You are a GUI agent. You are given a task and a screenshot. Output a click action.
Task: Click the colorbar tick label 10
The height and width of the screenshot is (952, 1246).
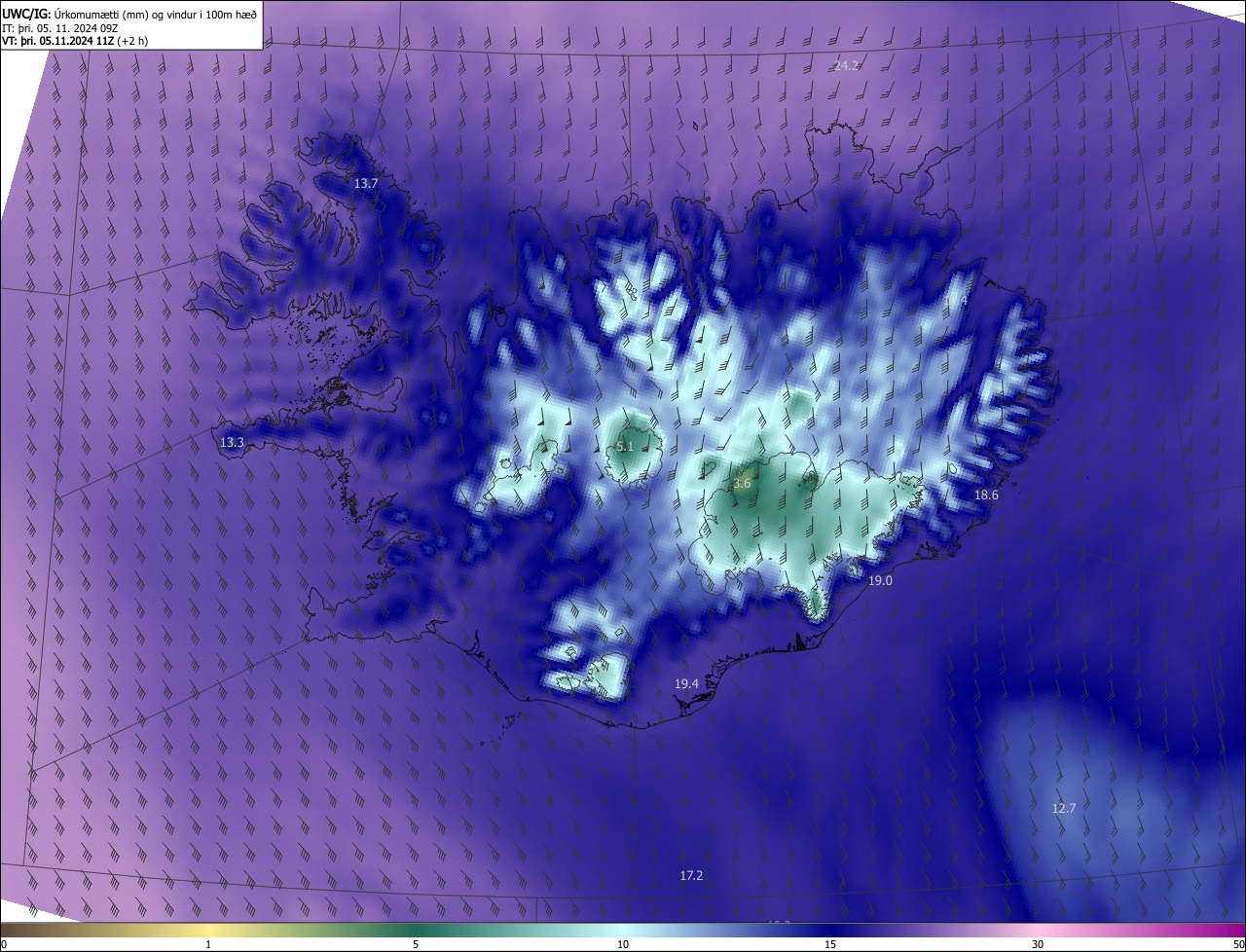(x=623, y=944)
